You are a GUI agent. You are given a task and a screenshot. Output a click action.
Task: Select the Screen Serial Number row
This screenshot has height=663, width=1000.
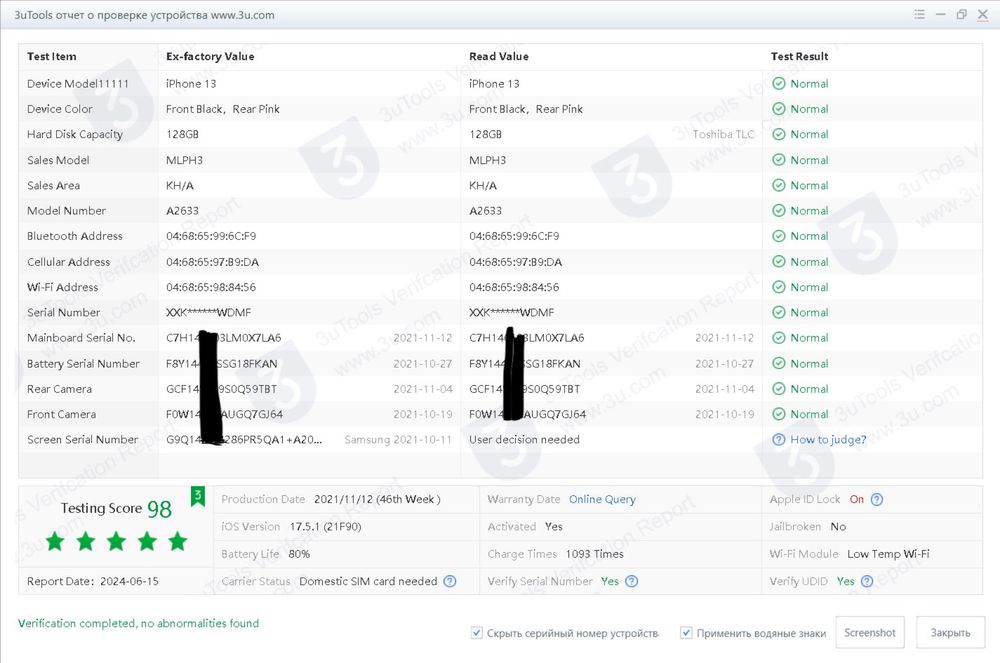pos(500,439)
